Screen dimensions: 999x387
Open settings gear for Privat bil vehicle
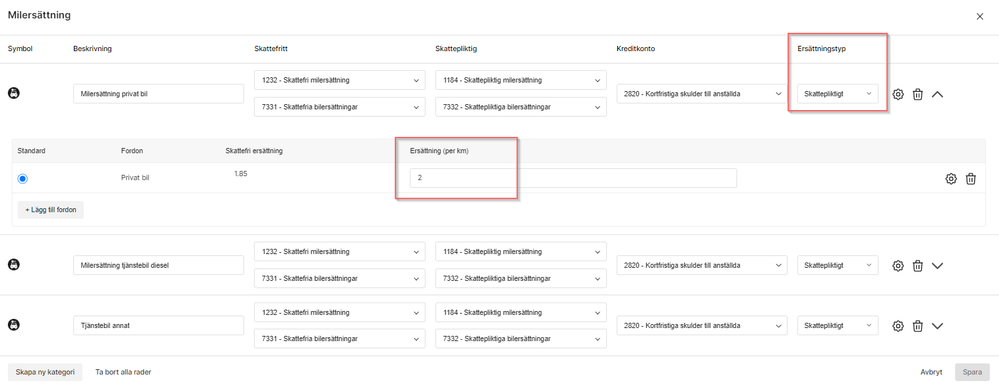coord(951,179)
